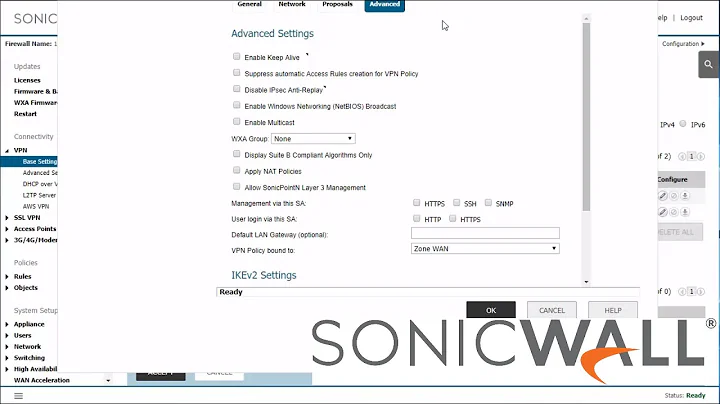Open L2TP Server item
Image resolution: width=720 pixels, height=404 pixels.
pos(39,195)
